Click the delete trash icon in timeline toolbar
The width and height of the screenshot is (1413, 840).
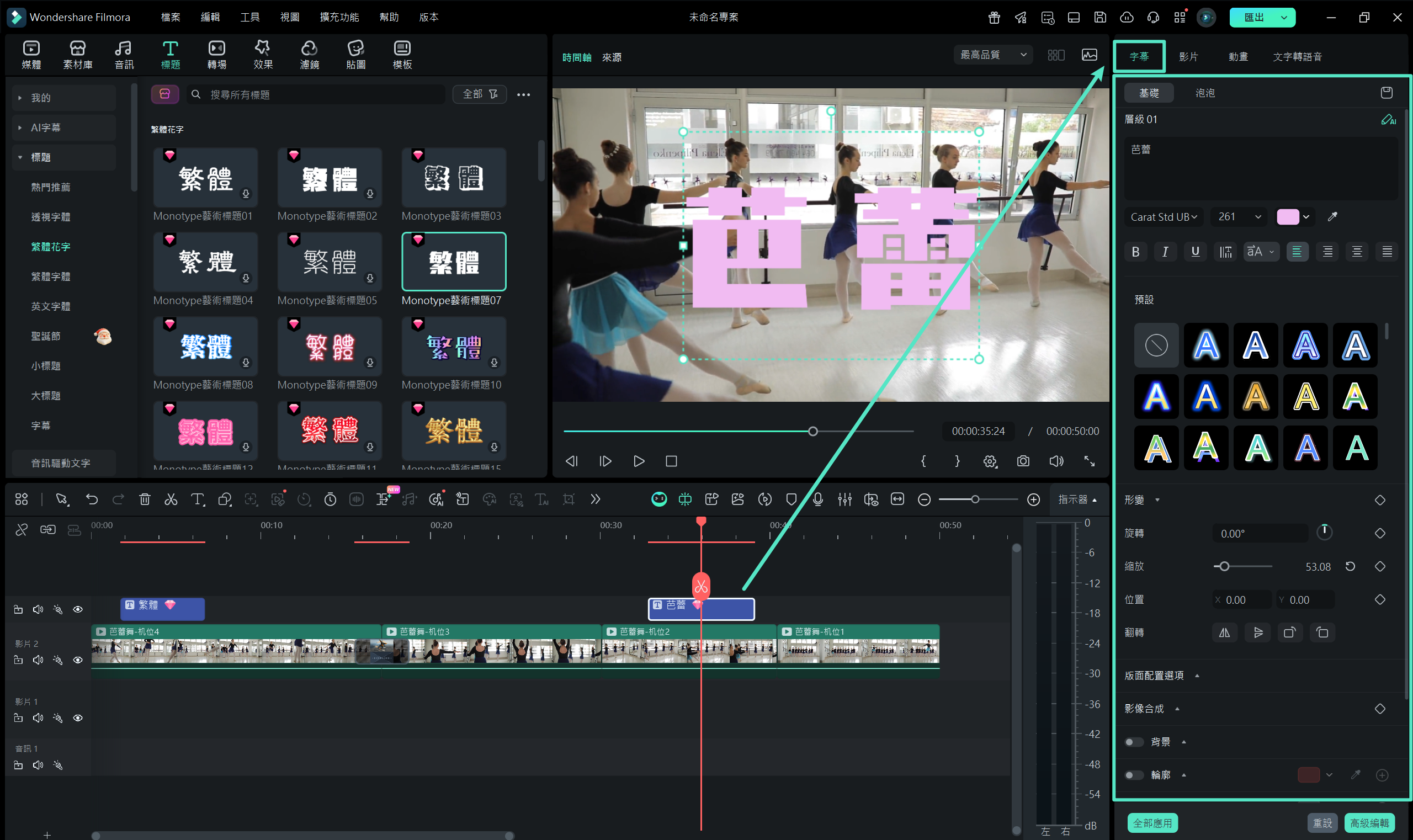[x=145, y=499]
